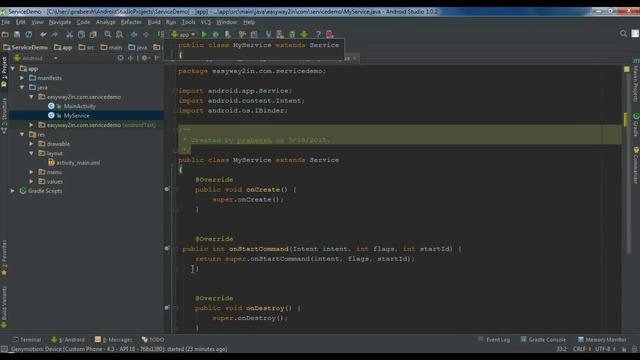This screenshot has width=640, height=360.
Task: Open the VCS menu
Action: pos(206,22)
